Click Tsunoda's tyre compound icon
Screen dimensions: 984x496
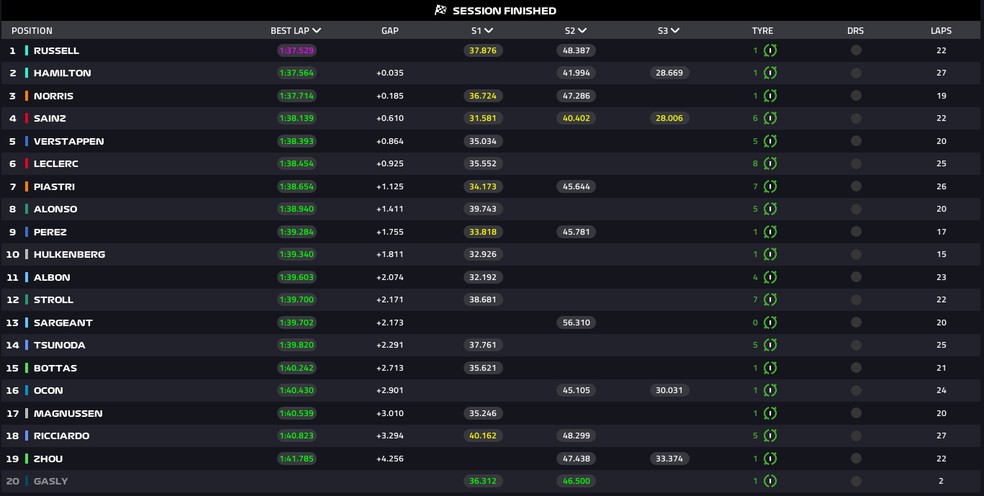coord(770,345)
